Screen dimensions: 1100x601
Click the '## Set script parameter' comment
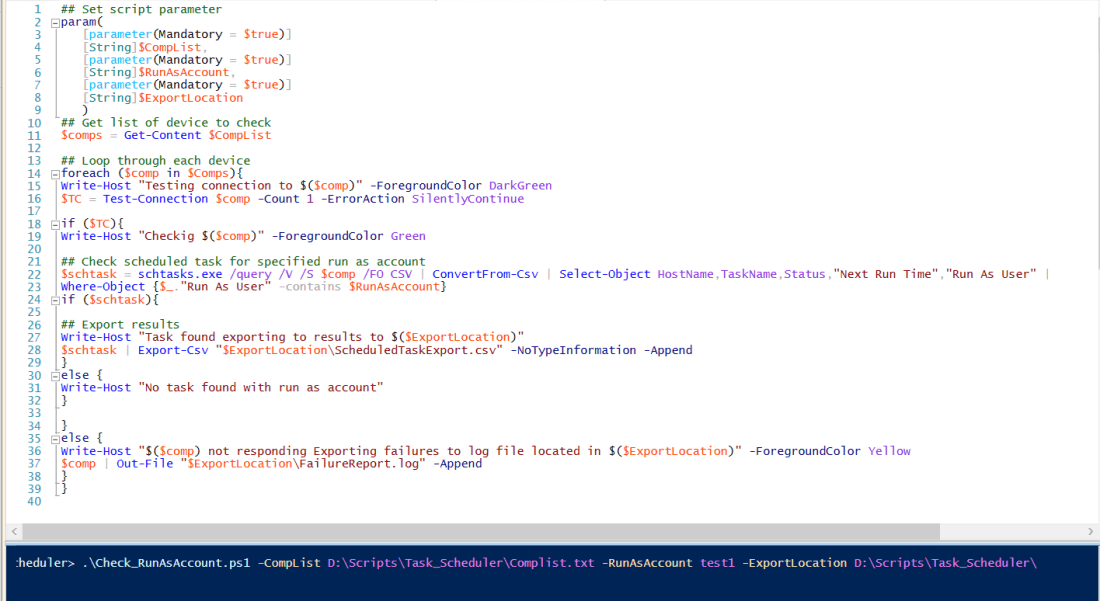click(x=141, y=9)
